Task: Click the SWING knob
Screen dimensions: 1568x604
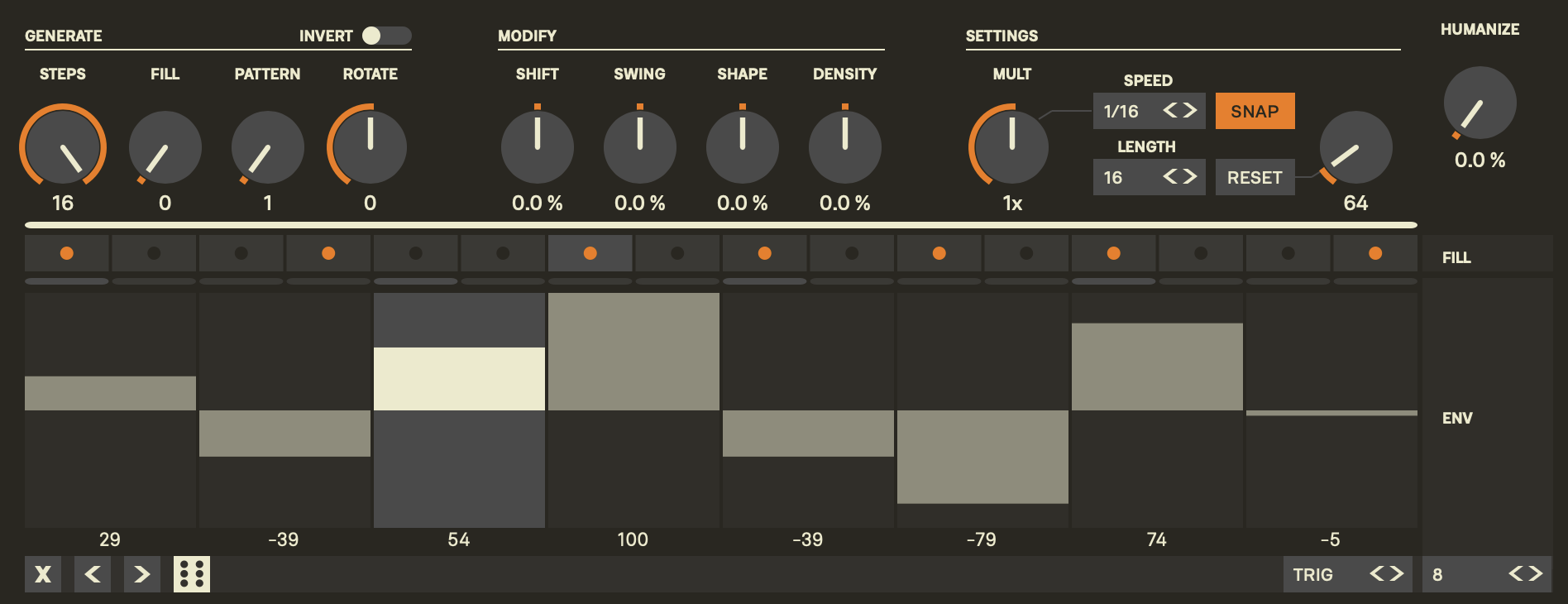Action: pos(640,147)
